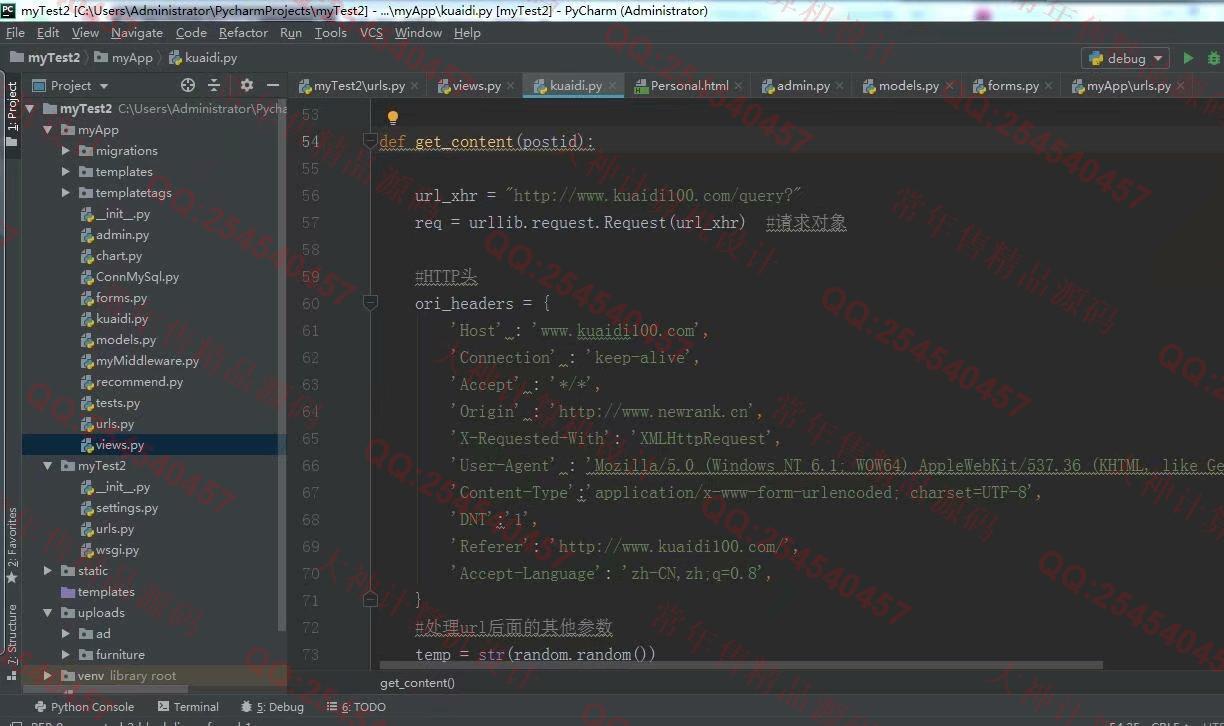Expand the furniture folder
The width and height of the screenshot is (1224, 726).
[65, 655]
